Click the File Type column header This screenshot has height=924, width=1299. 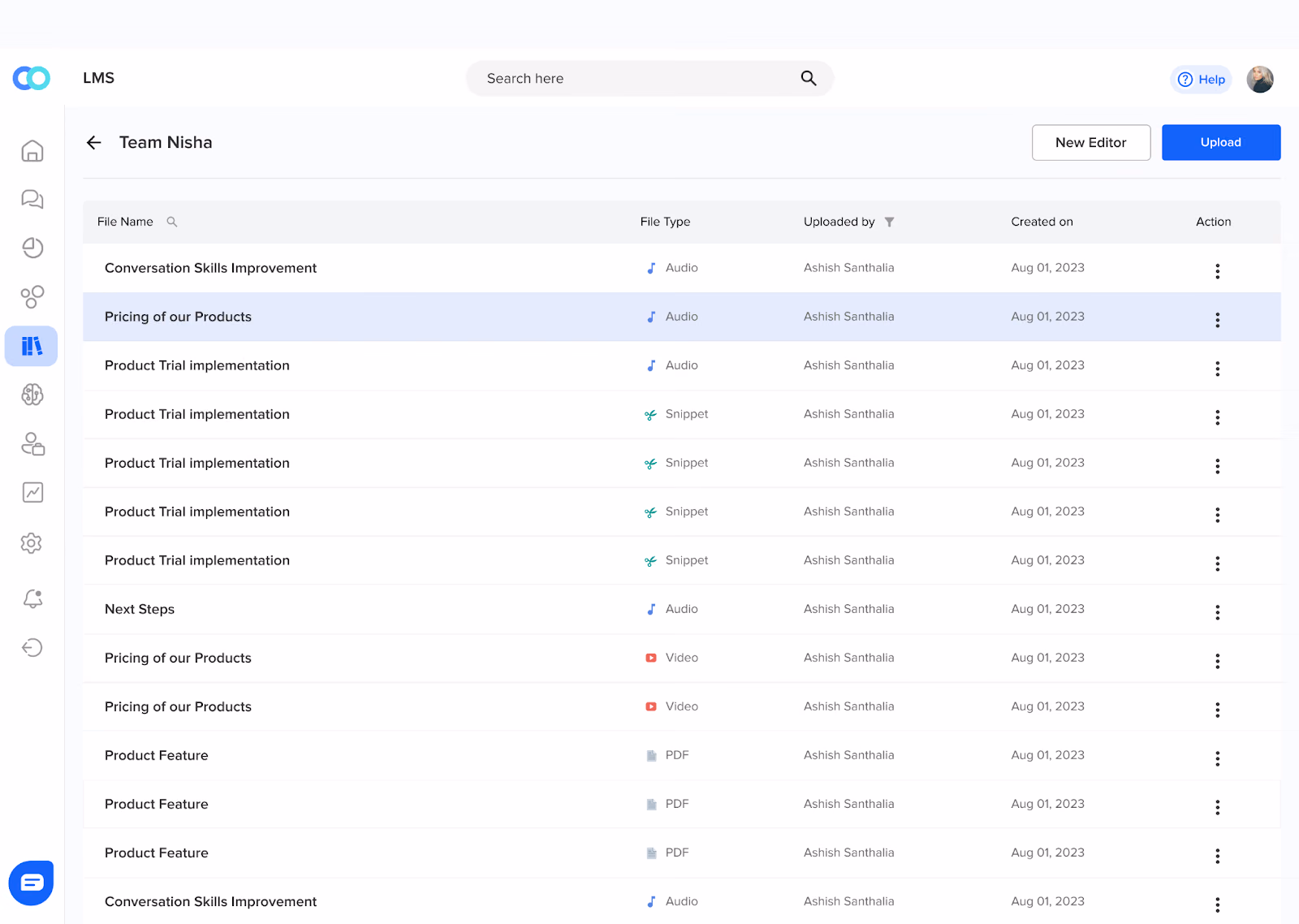(665, 222)
